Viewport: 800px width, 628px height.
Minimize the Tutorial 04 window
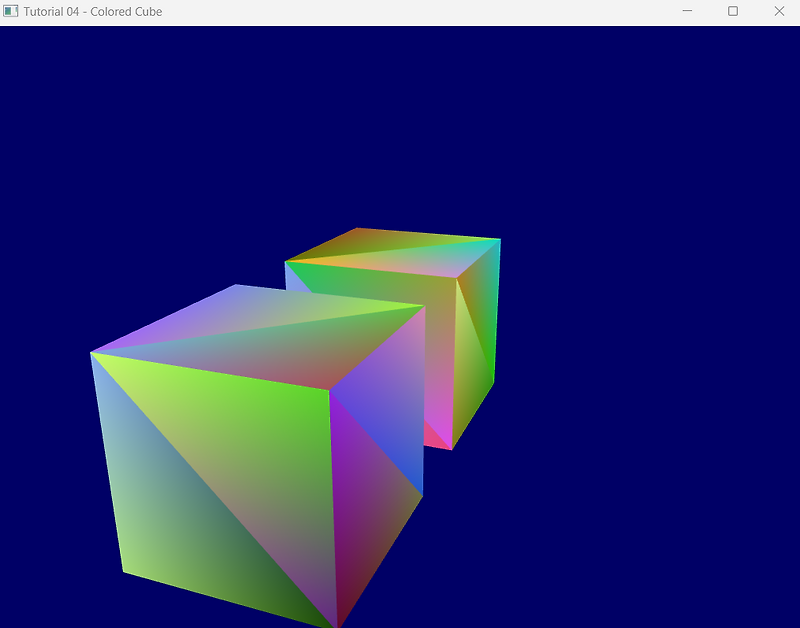(687, 11)
